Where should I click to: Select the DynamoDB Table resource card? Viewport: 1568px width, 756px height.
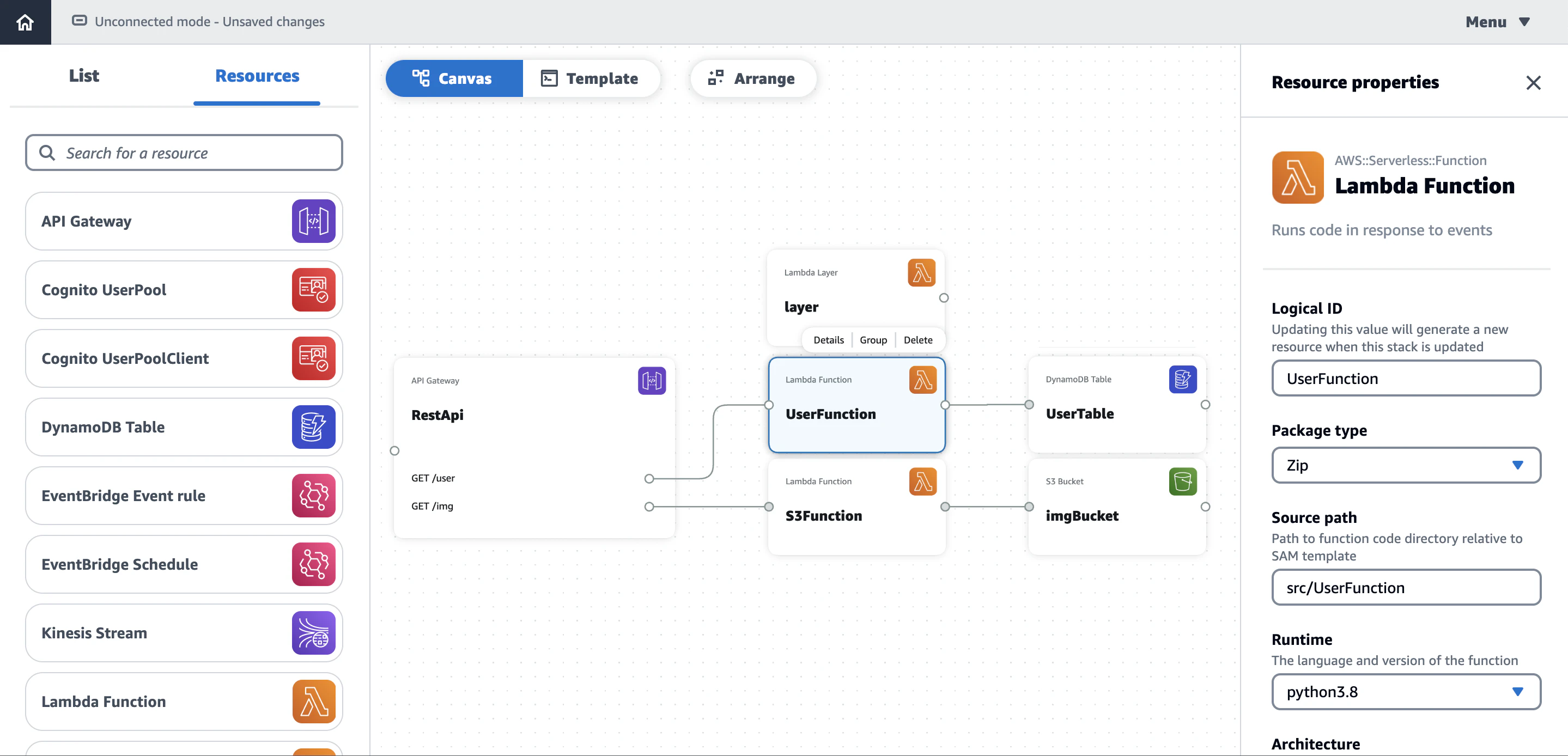(x=184, y=428)
